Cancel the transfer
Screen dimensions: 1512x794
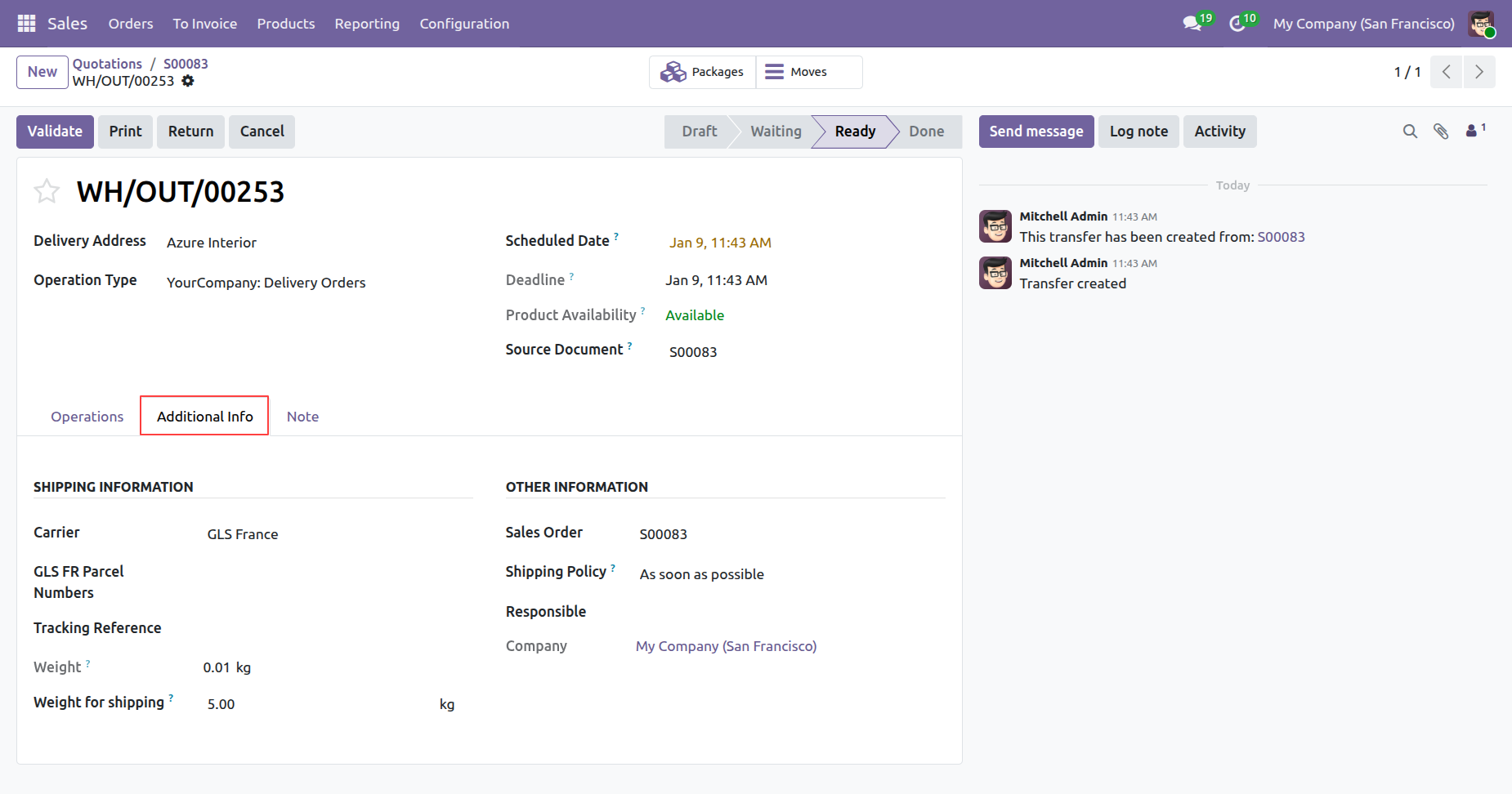point(262,132)
